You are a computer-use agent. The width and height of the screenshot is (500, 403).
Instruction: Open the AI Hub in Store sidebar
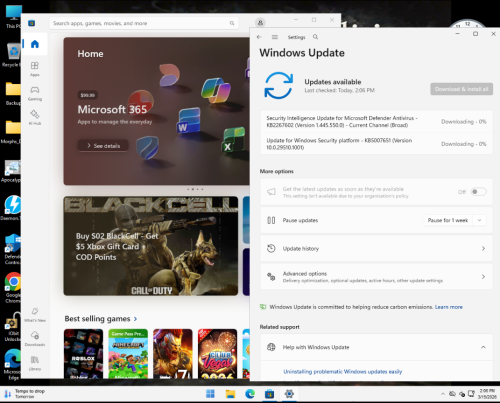[35, 117]
